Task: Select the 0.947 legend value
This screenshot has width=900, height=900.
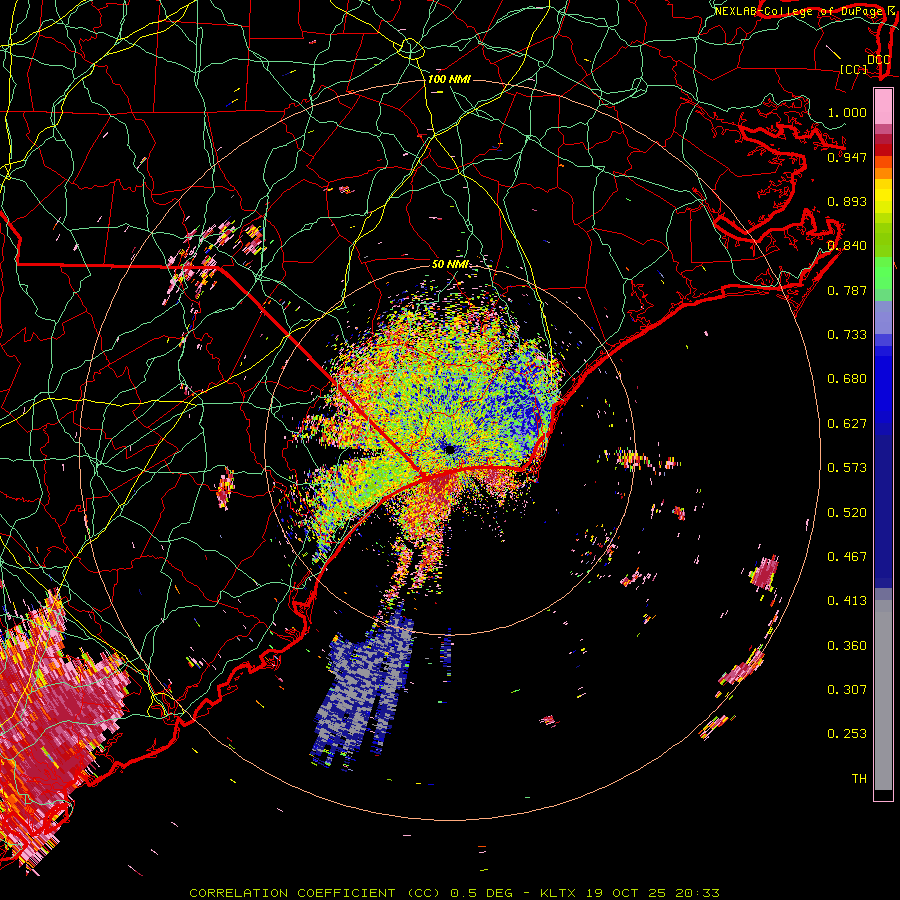Action: (x=847, y=157)
